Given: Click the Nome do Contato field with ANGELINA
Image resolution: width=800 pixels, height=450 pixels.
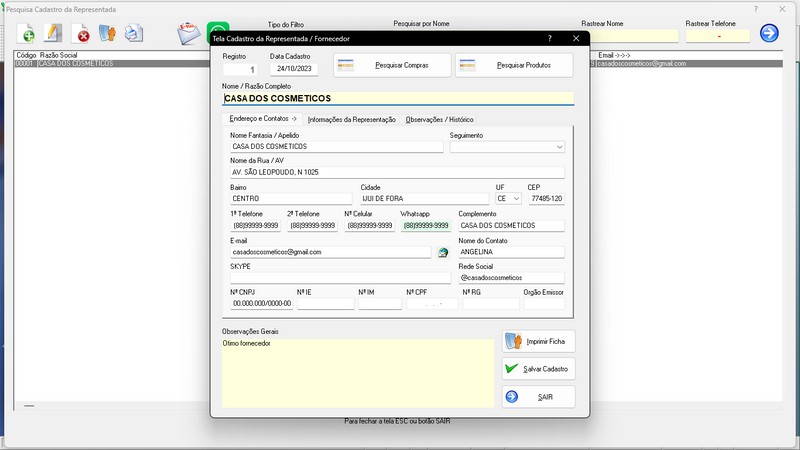Looking at the screenshot, I should coord(511,252).
